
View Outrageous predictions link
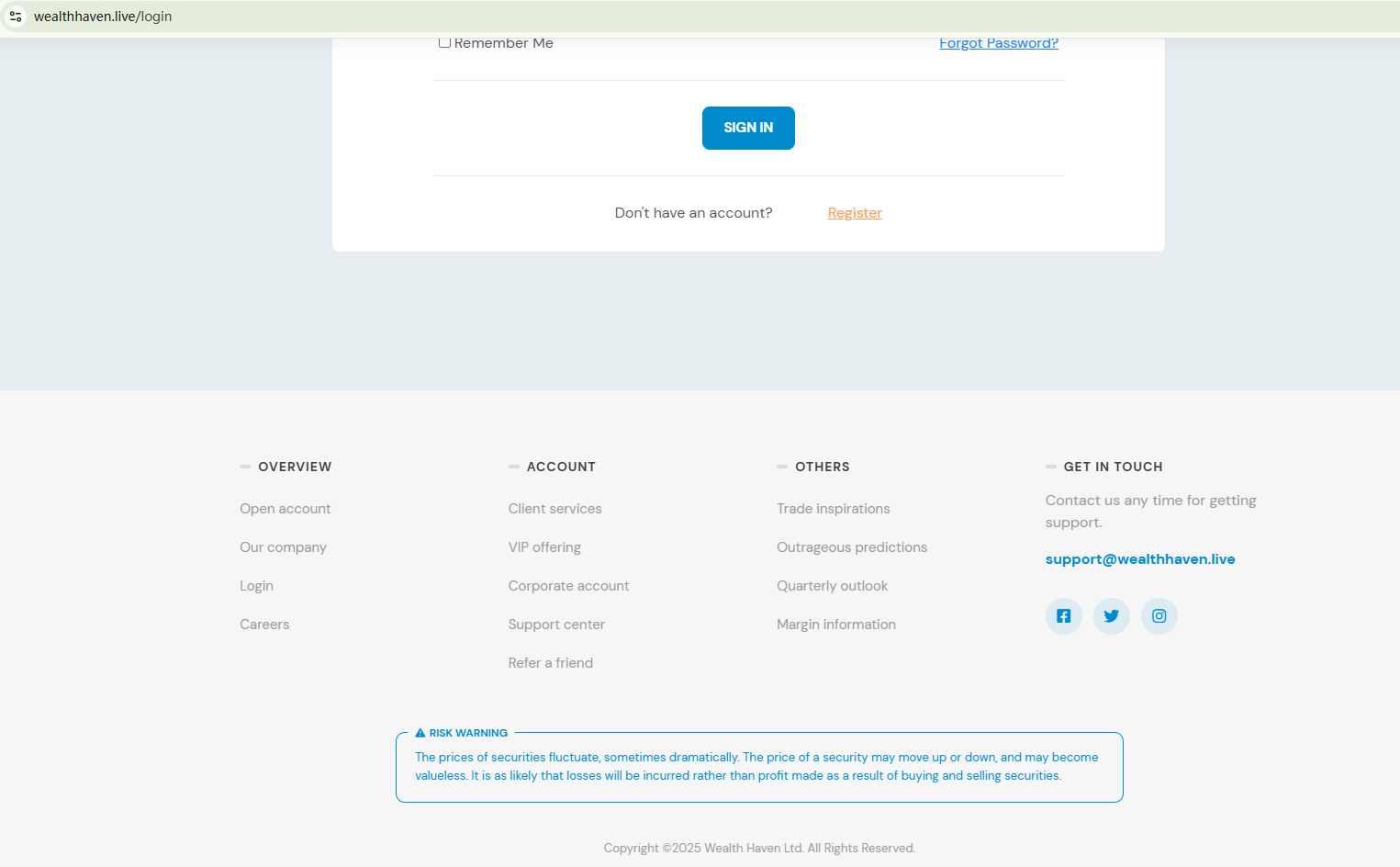[x=852, y=547]
